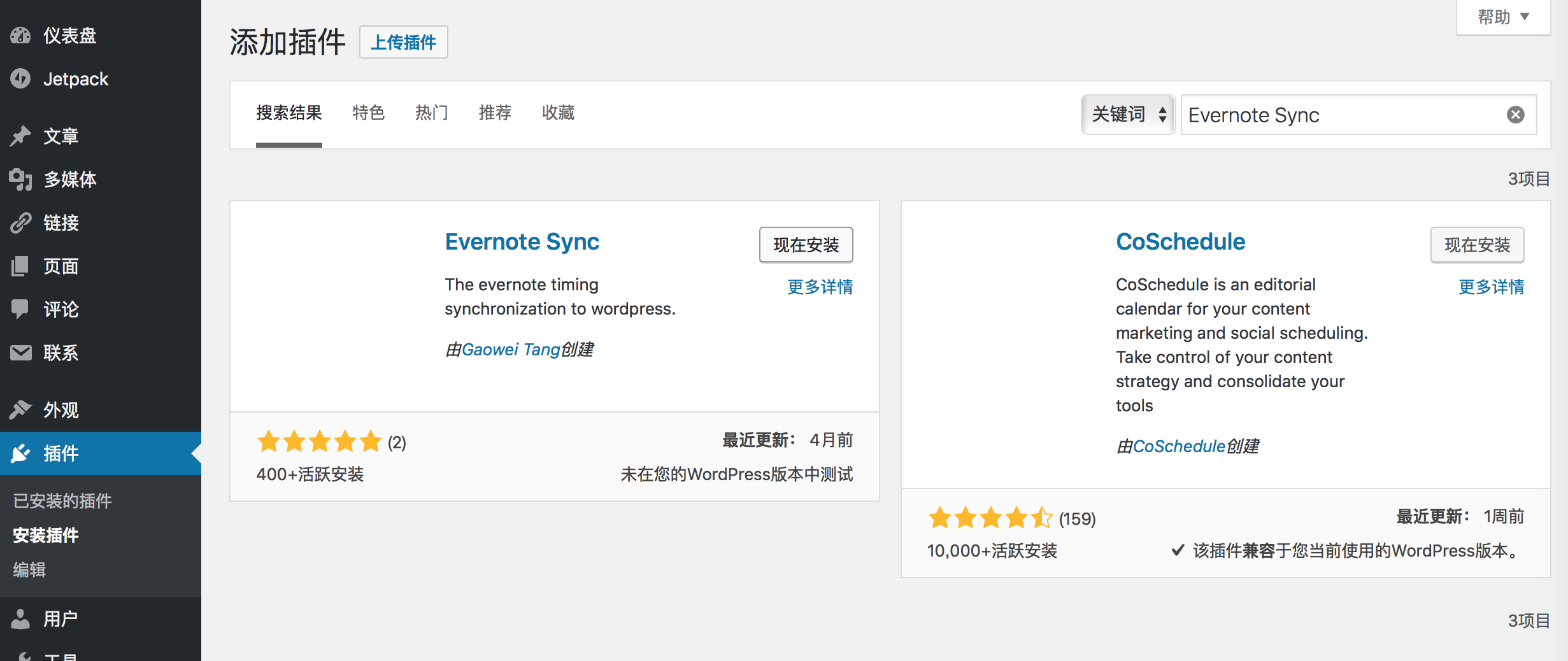1568x661 pixels.
Task: Switch to the Popular plugins tab
Action: point(431,113)
